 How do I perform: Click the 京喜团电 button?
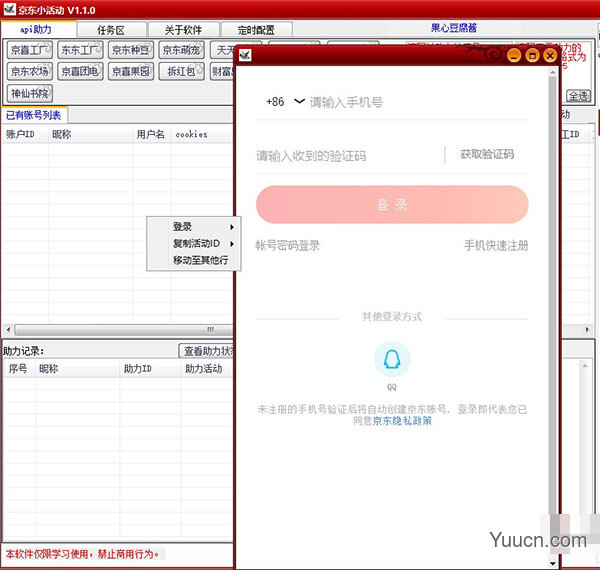pos(80,71)
